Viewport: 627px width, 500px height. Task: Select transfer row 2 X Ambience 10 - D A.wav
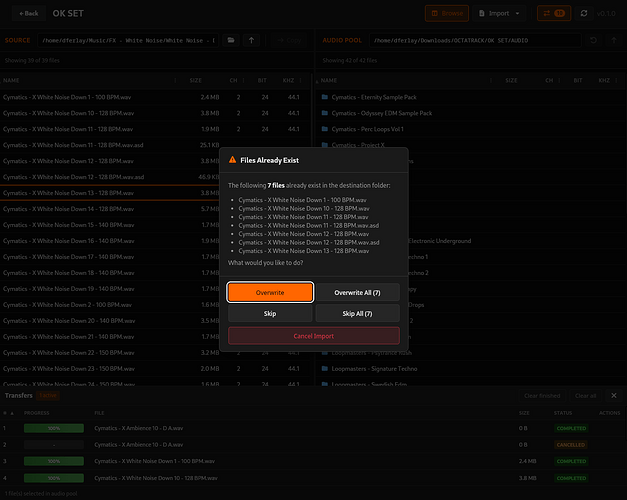coord(314,445)
